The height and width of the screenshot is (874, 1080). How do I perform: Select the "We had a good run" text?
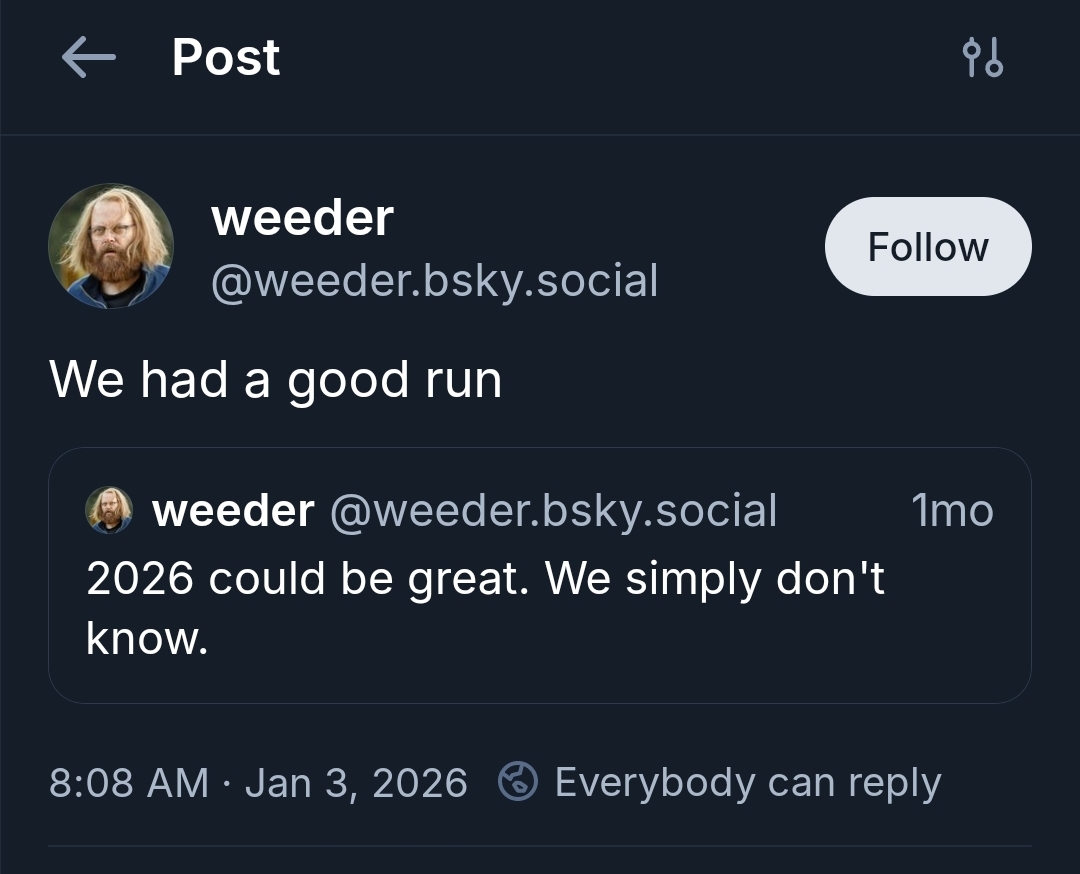click(275, 380)
